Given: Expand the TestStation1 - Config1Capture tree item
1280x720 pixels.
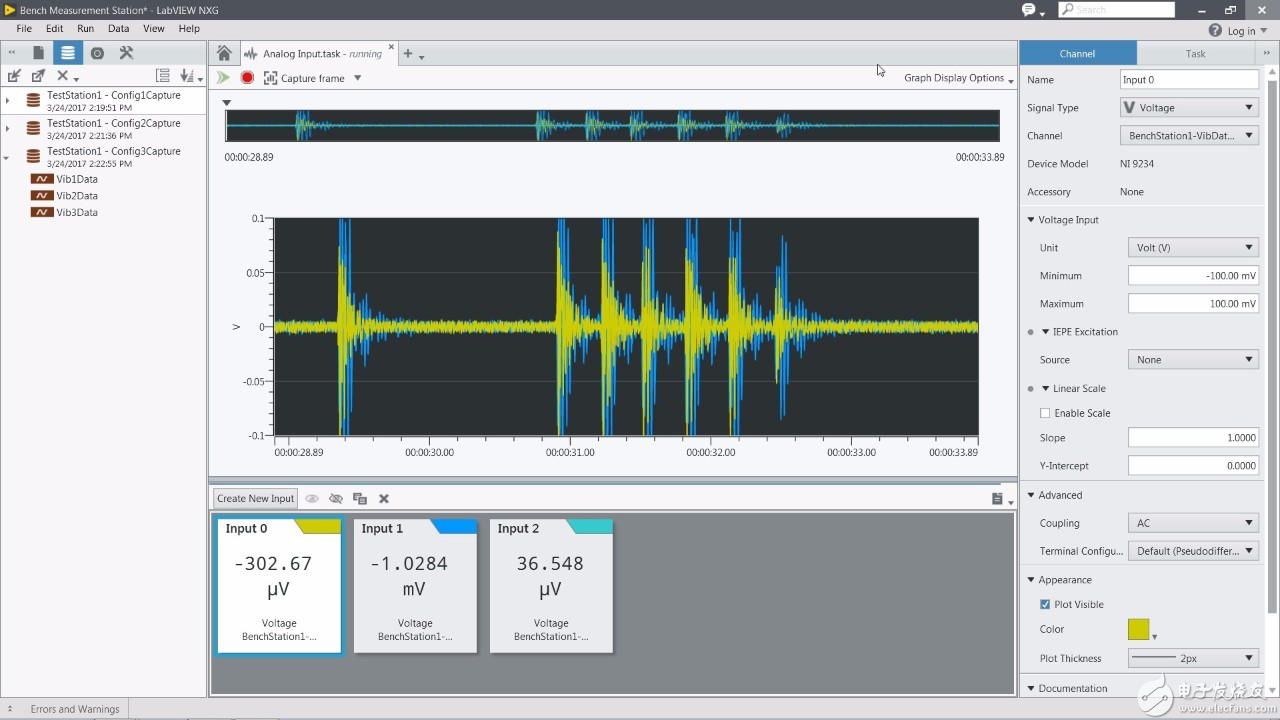Looking at the screenshot, I should point(7,101).
